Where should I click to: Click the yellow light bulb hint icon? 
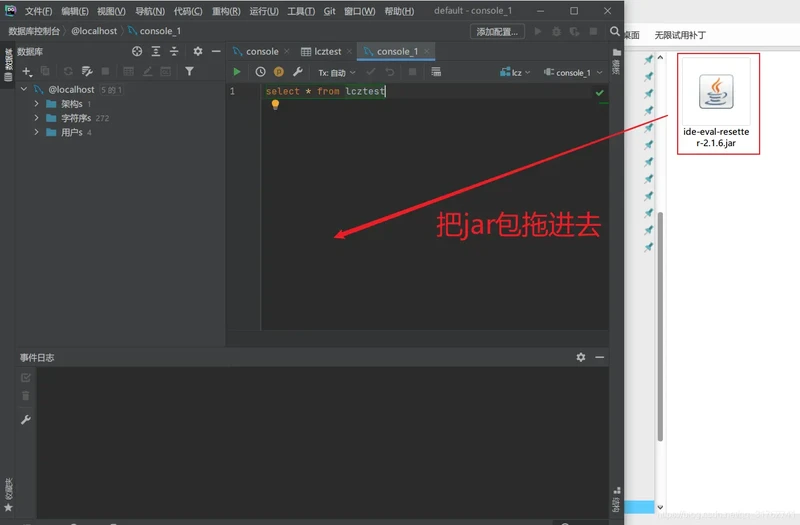[276, 105]
